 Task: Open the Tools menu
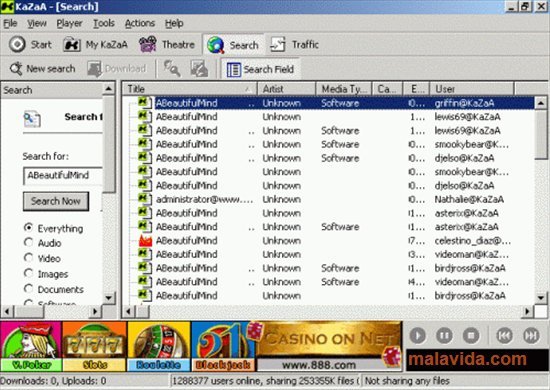103,23
